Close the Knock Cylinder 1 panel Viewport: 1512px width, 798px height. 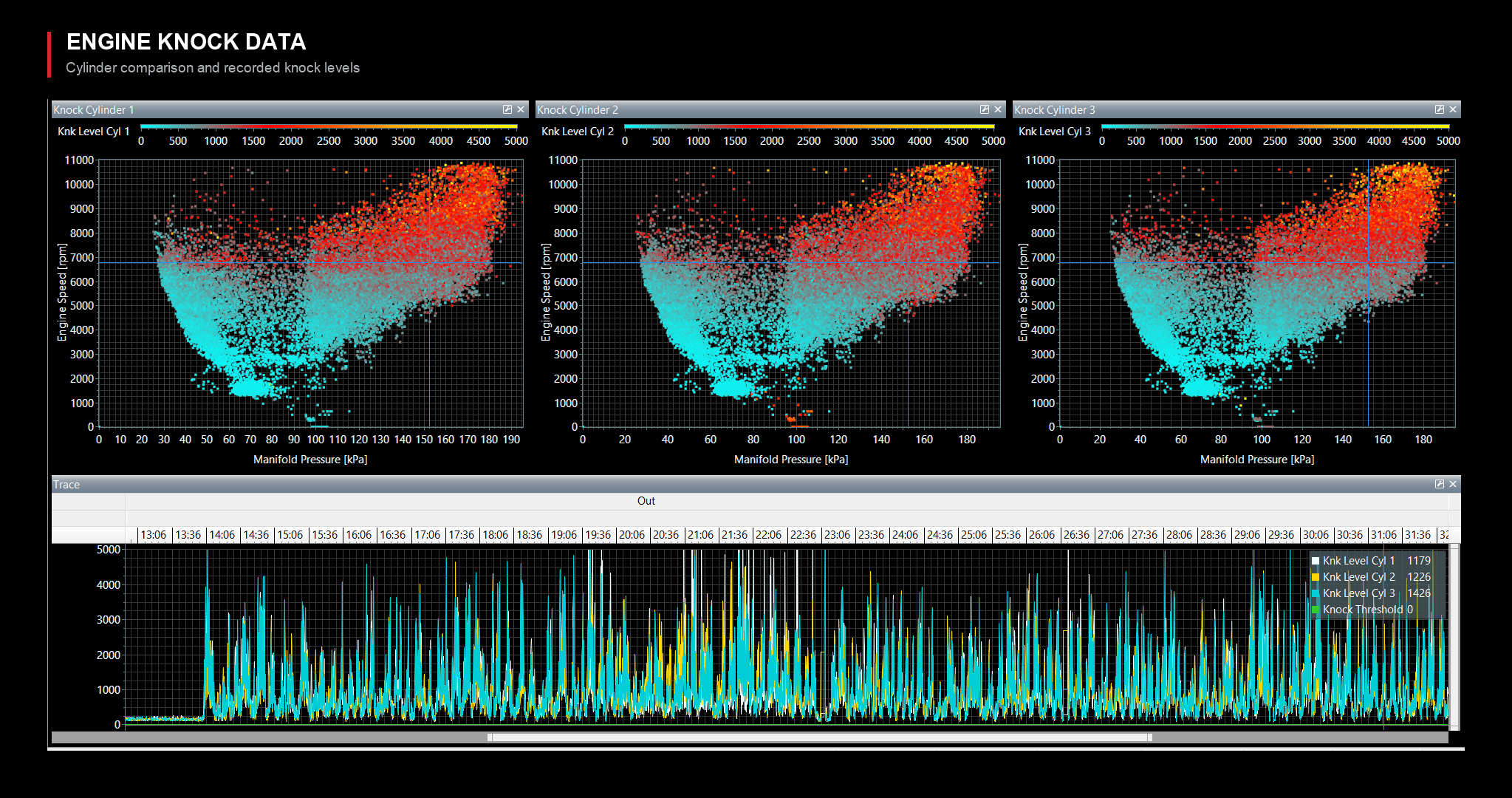521,109
